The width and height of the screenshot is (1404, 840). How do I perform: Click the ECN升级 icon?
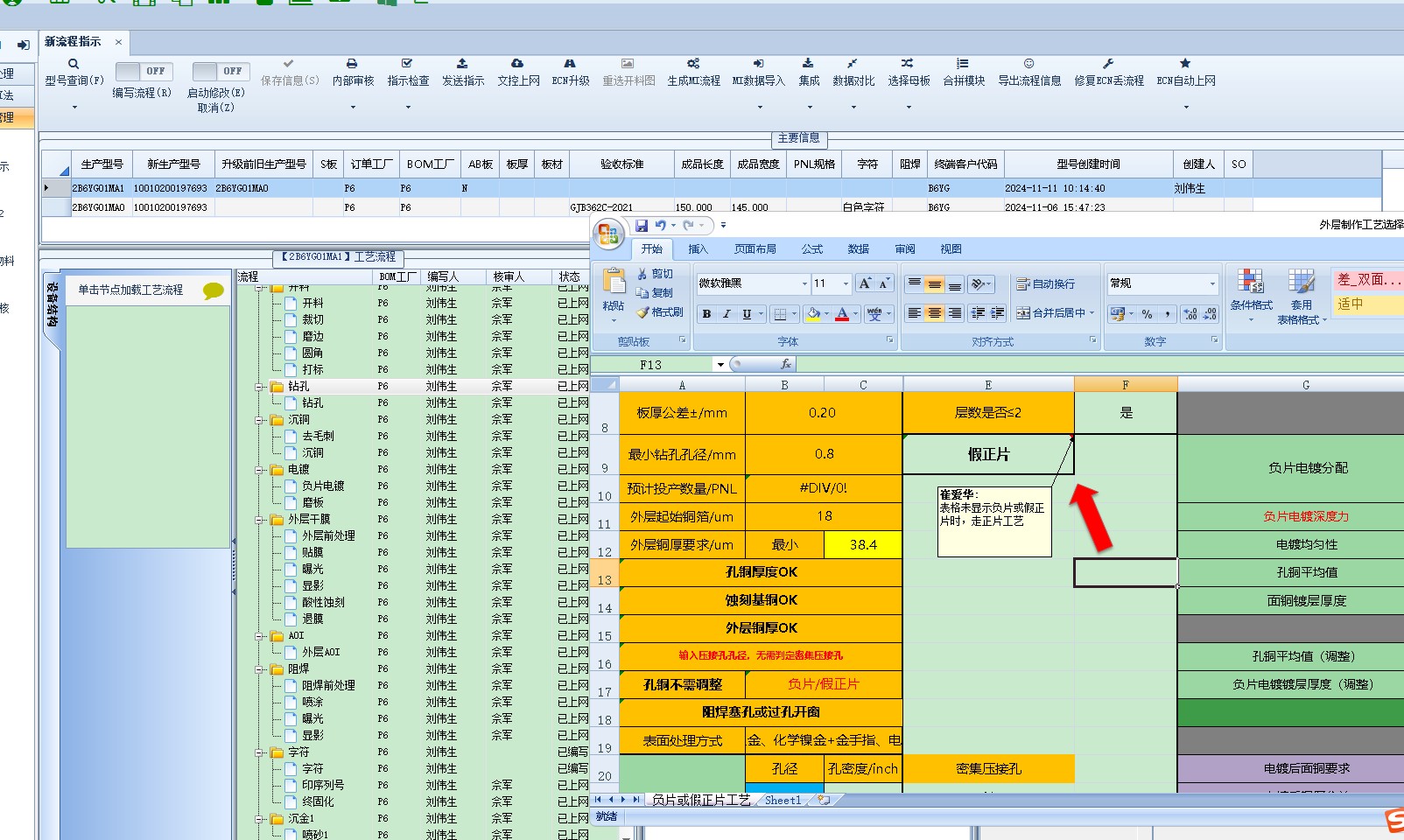(x=570, y=64)
